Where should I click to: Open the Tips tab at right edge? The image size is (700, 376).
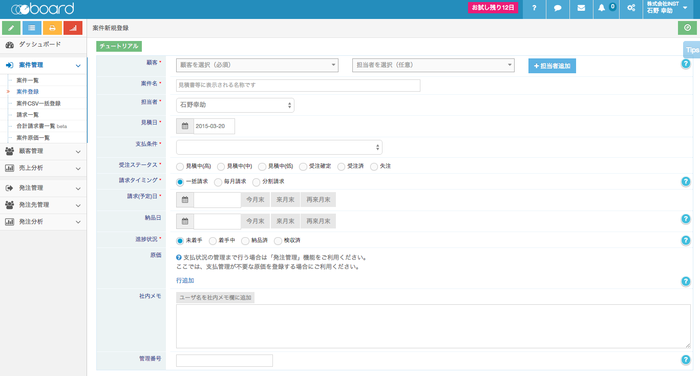click(692, 50)
